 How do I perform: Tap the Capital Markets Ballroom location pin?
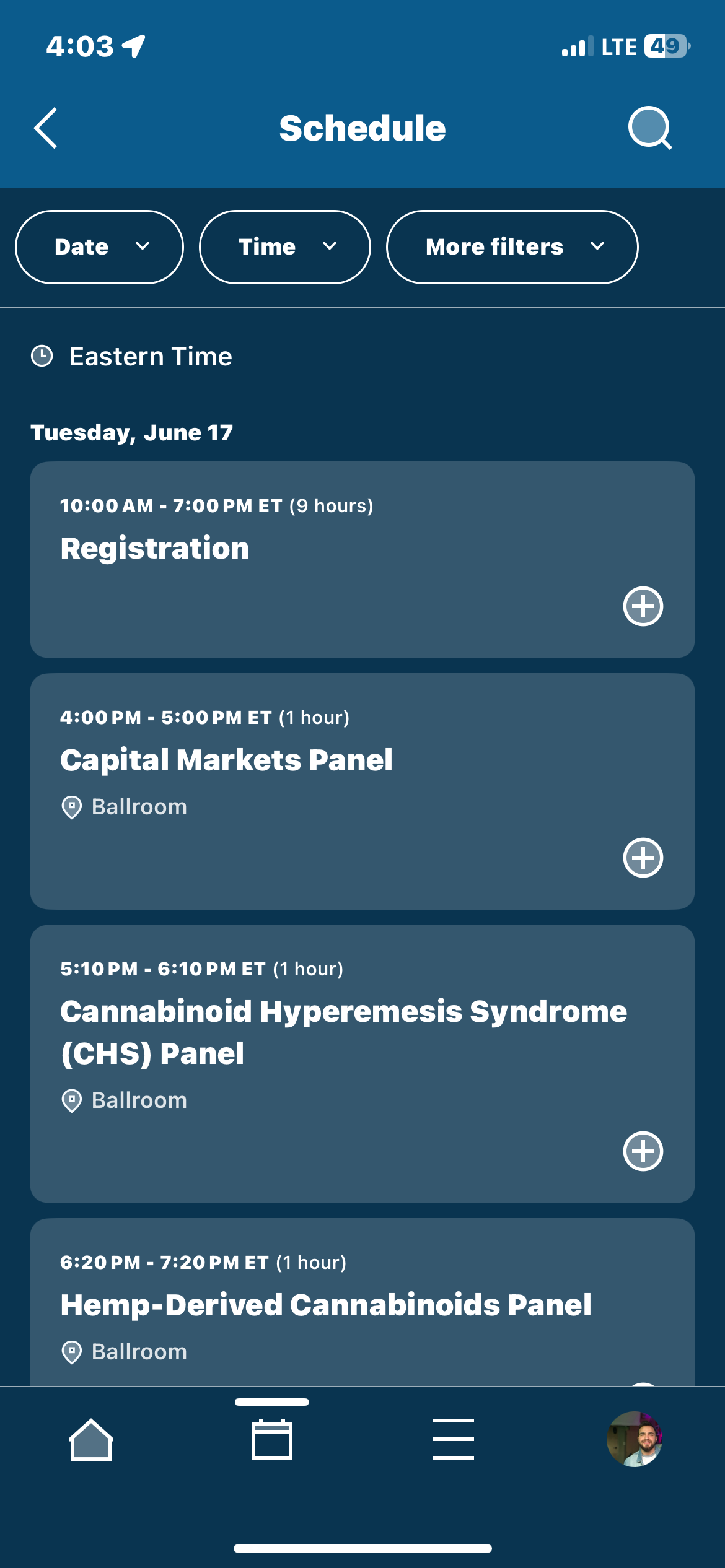(x=72, y=807)
